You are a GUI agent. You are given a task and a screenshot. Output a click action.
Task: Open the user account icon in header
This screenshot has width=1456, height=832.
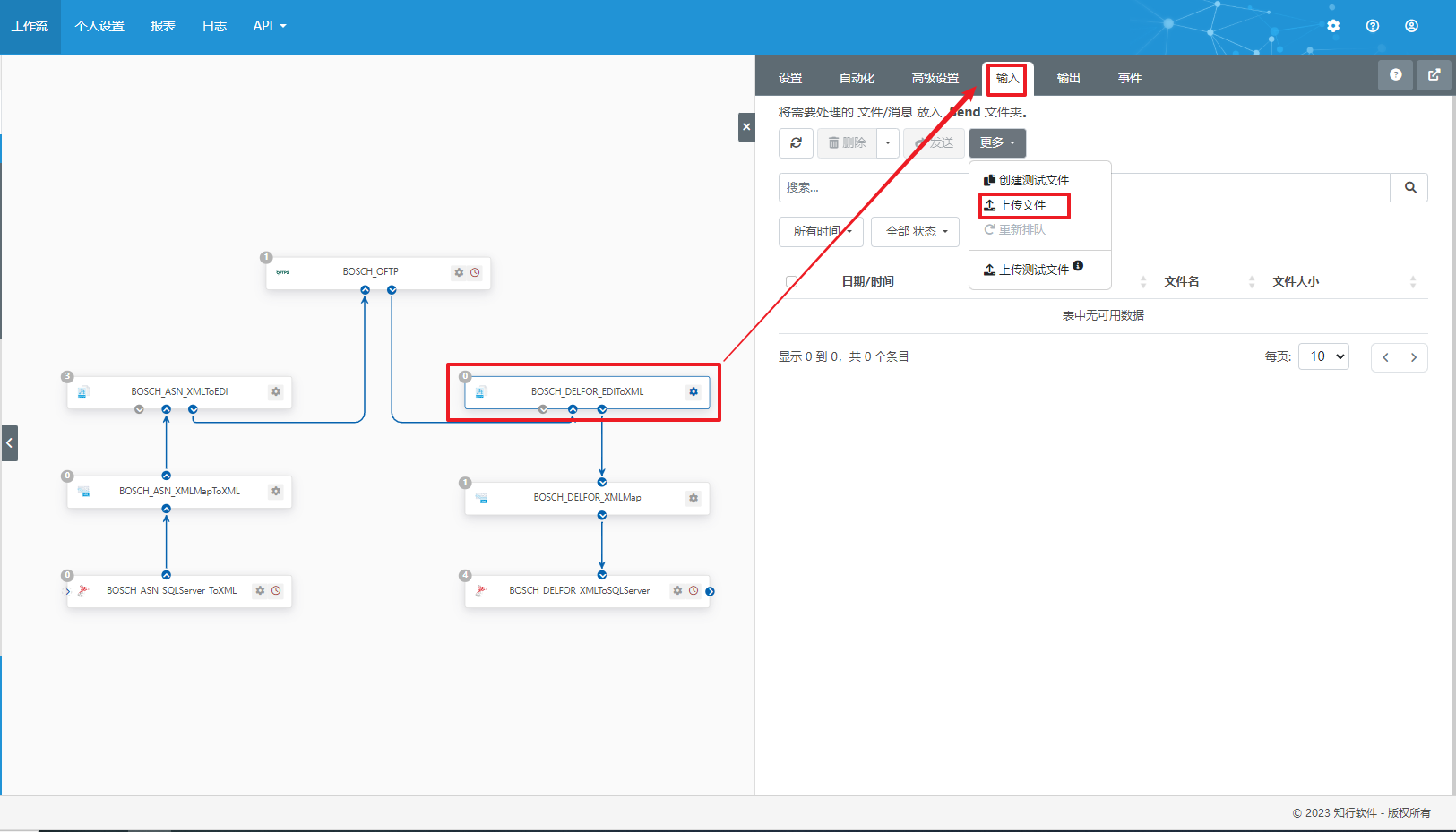(x=1411, y=26)
